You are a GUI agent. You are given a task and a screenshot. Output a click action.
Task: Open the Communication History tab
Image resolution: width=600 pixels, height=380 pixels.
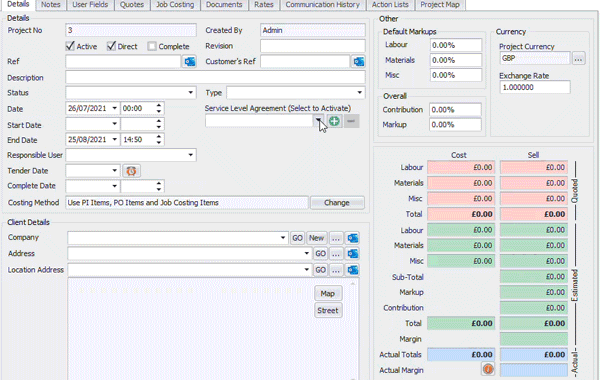click(x=323, y=5)
